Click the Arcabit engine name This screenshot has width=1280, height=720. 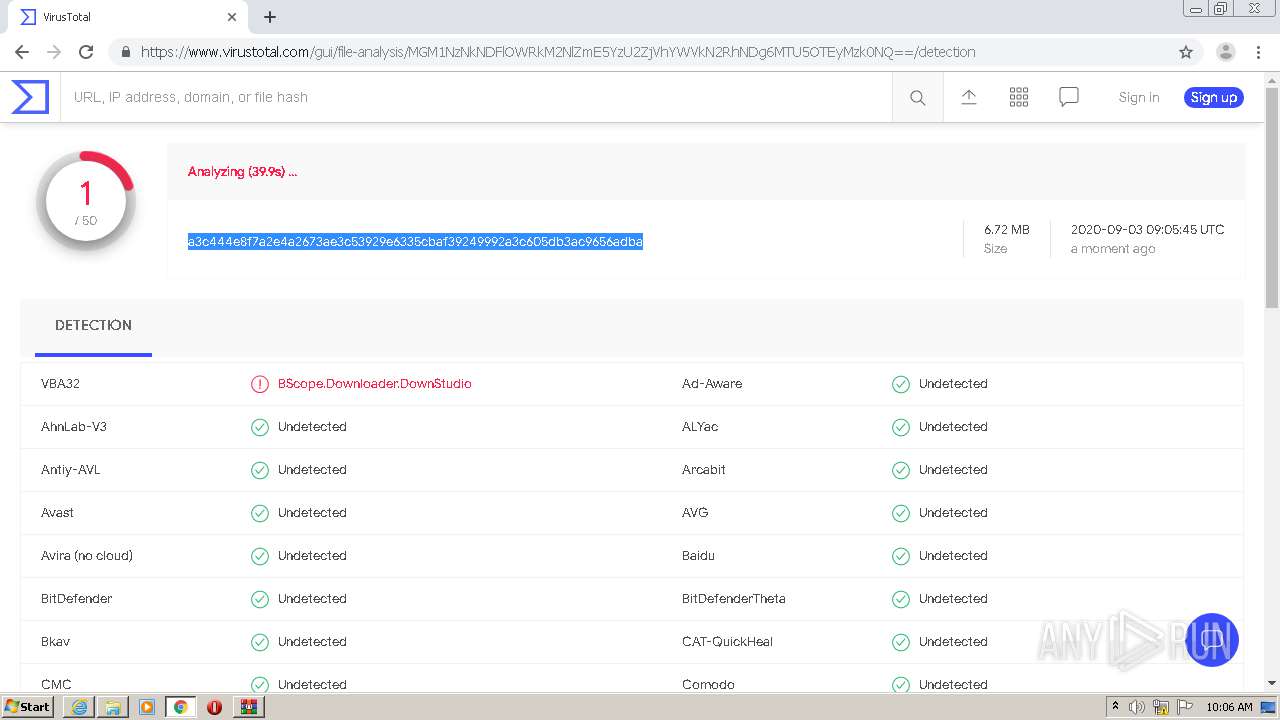pyautogui.click(x=704, y=470)
